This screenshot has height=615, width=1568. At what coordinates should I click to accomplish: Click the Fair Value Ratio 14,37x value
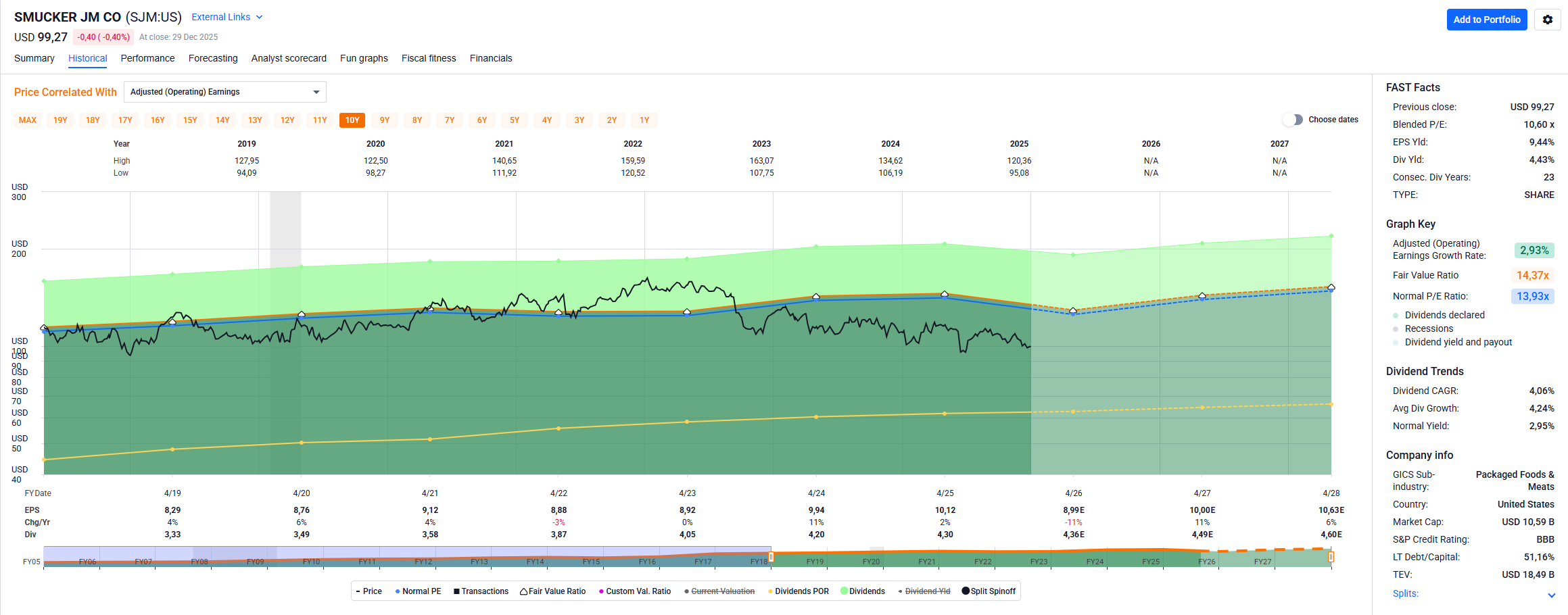click(1532, 275)
